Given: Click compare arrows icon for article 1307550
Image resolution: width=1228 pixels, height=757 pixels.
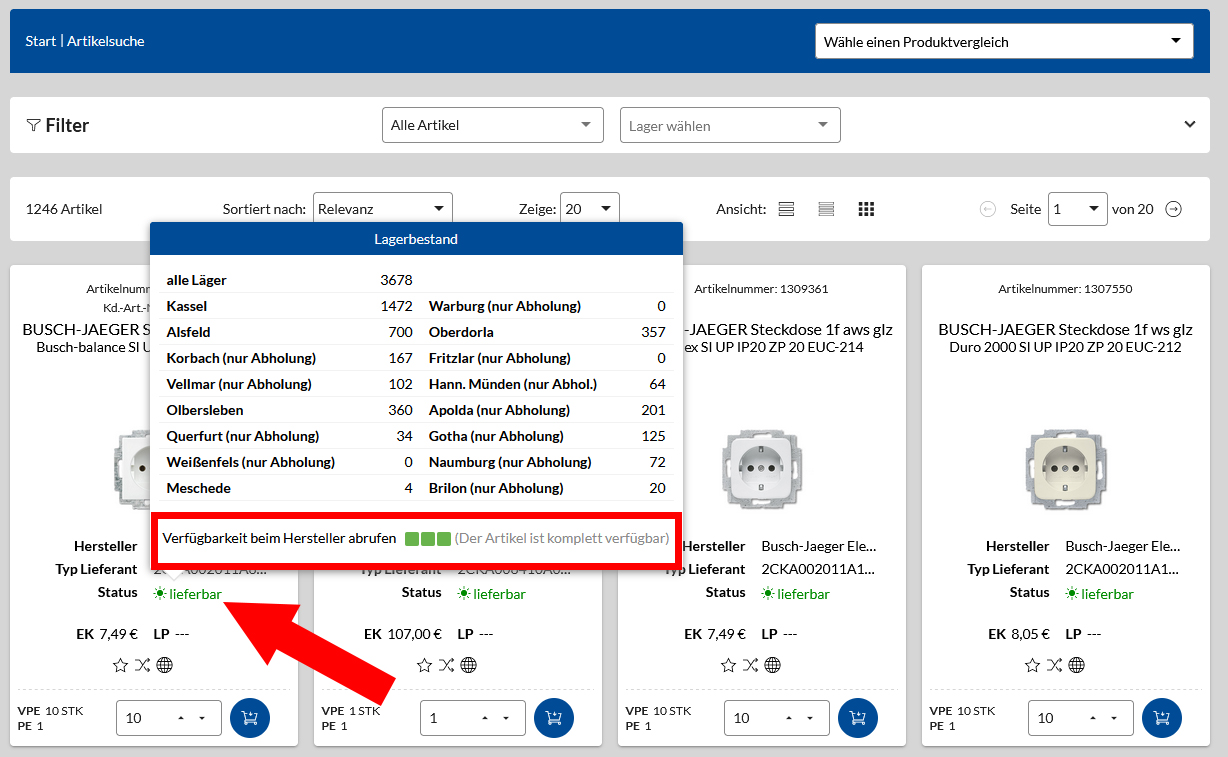Looking at the screenshot, I should pyautogui.click(x=1055, y=665).
